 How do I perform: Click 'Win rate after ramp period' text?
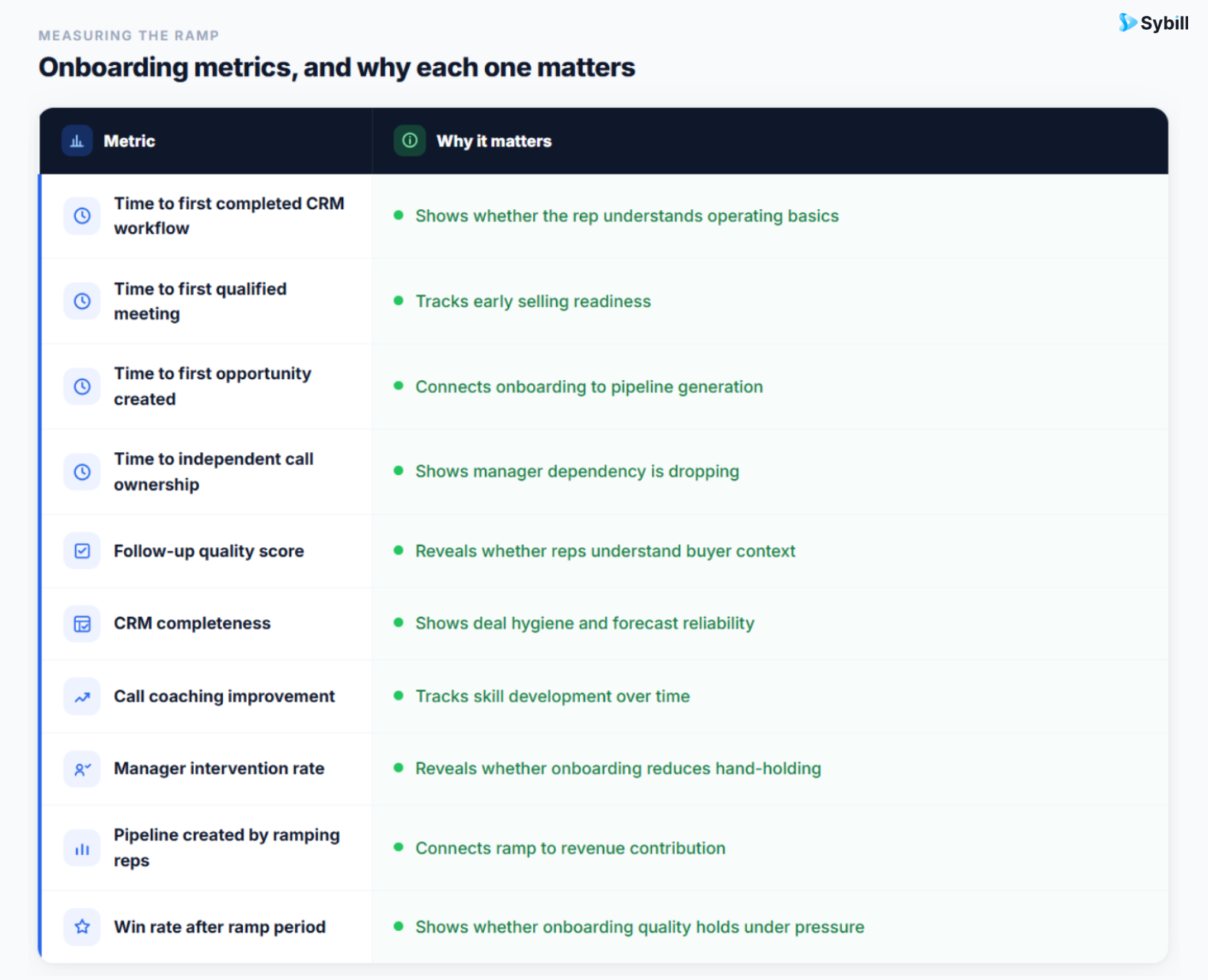tap(220, 927)
